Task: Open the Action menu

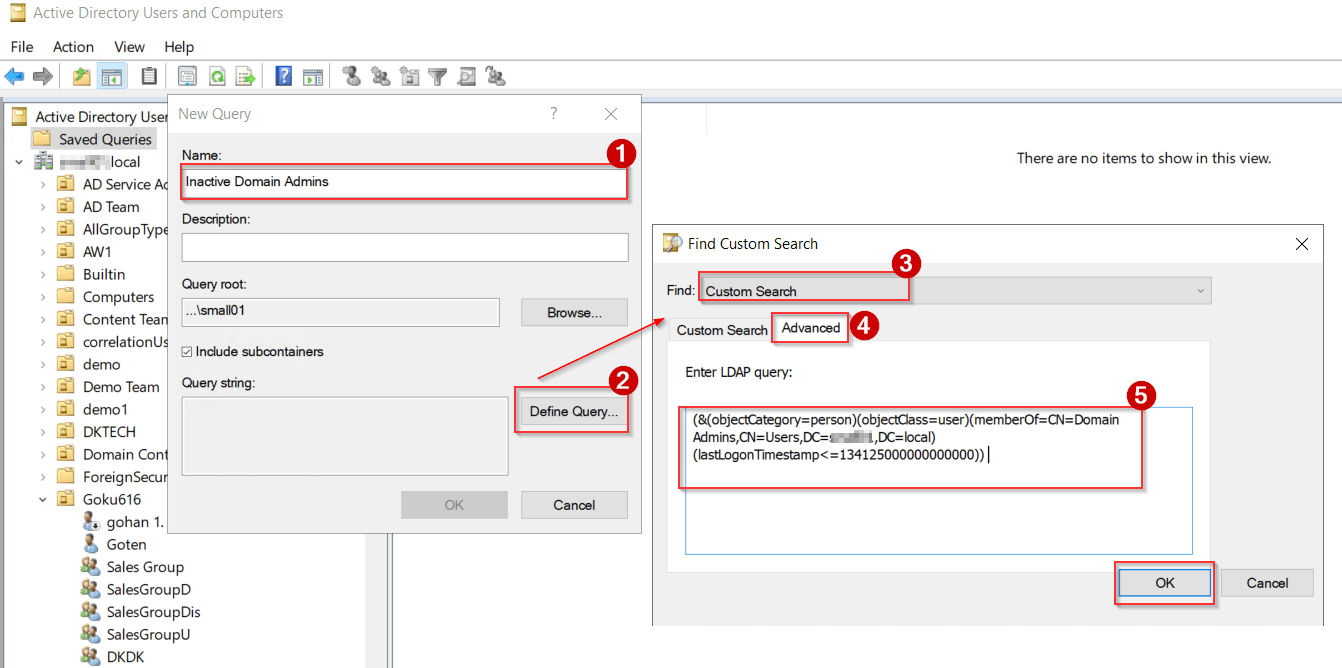Action: [73, 47]
